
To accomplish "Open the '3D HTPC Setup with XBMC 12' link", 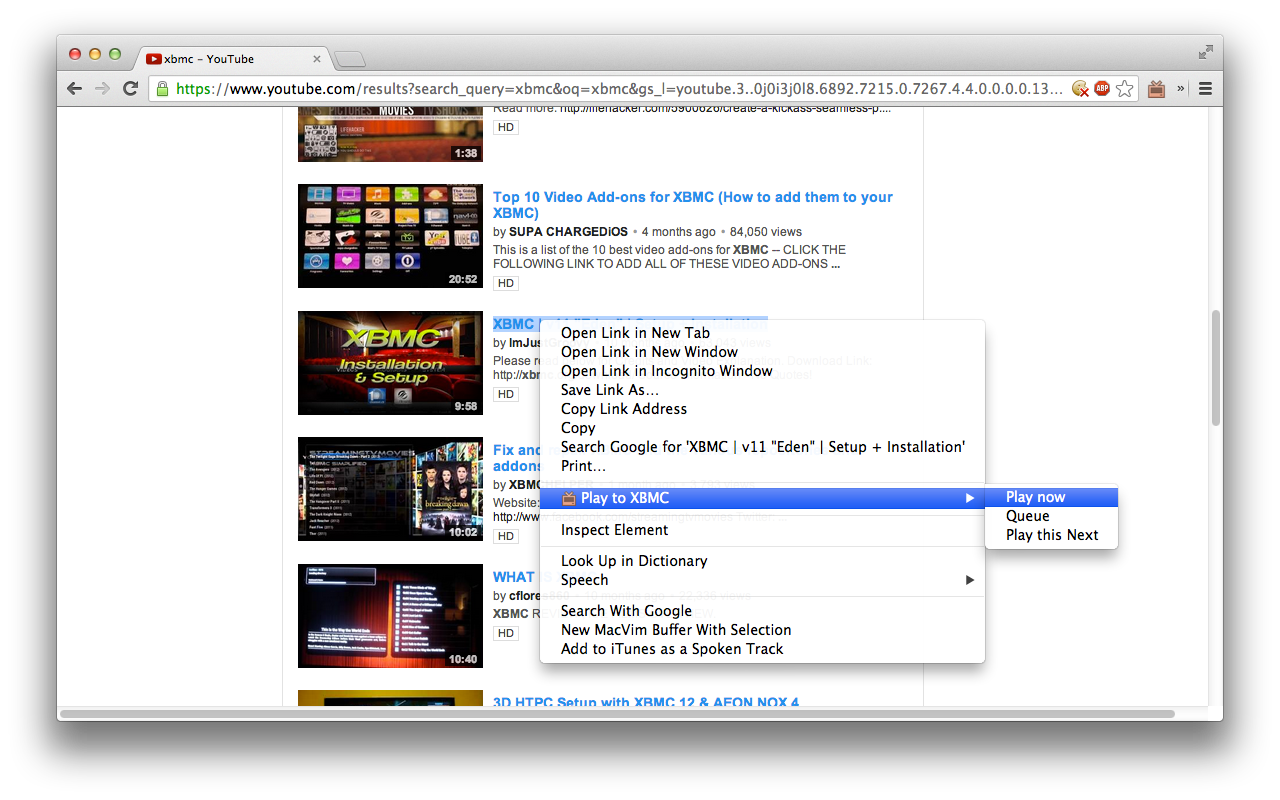I will click(646, 702).
